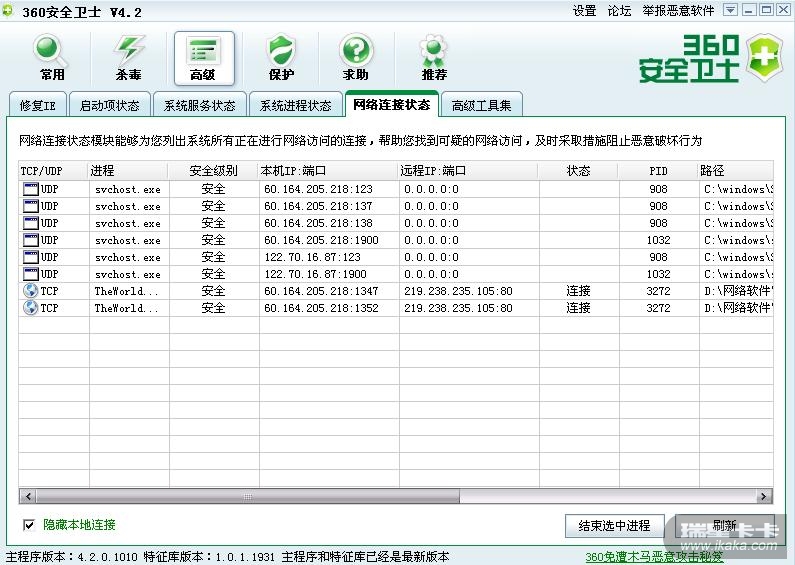Sort by the 远程IP:端口 column header
The image size is (795, 565).
click(468, 171)
